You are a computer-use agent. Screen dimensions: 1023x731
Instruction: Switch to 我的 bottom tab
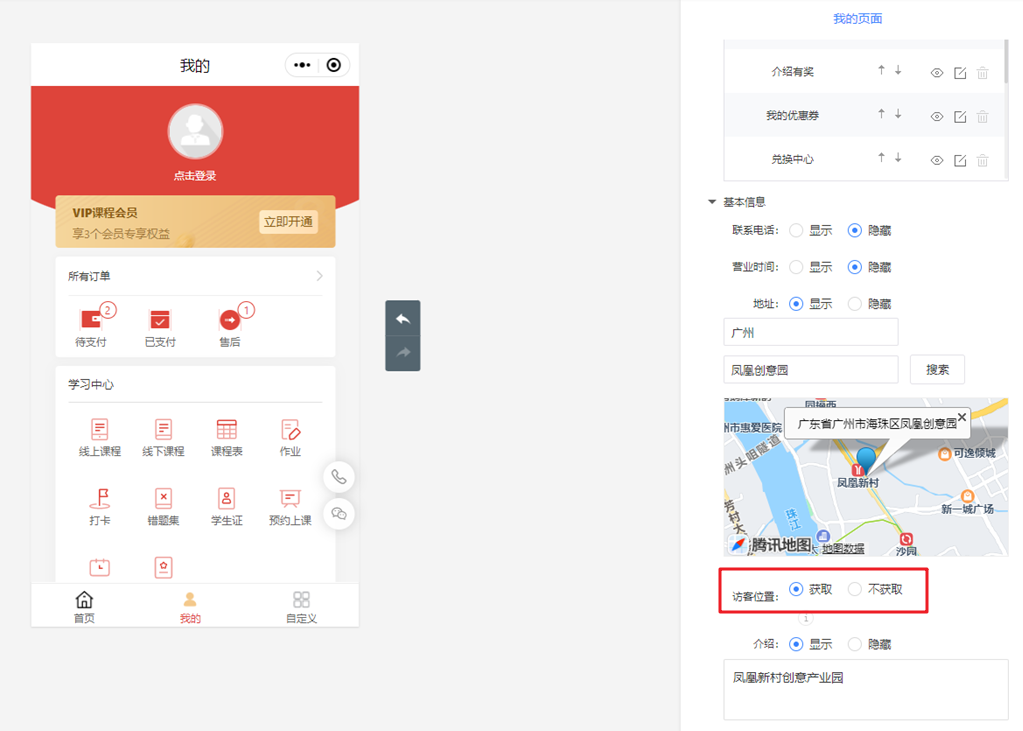click(x=190, y=607)
